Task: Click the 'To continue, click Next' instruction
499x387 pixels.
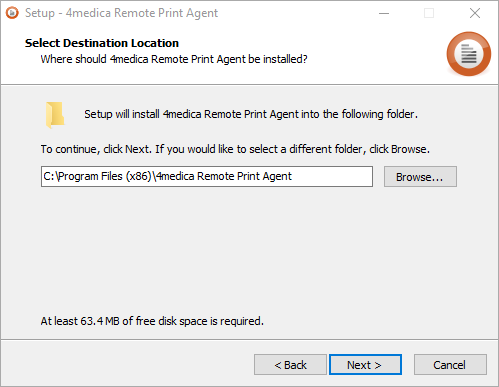Action: pyautogui.click(x=235, y=149)
